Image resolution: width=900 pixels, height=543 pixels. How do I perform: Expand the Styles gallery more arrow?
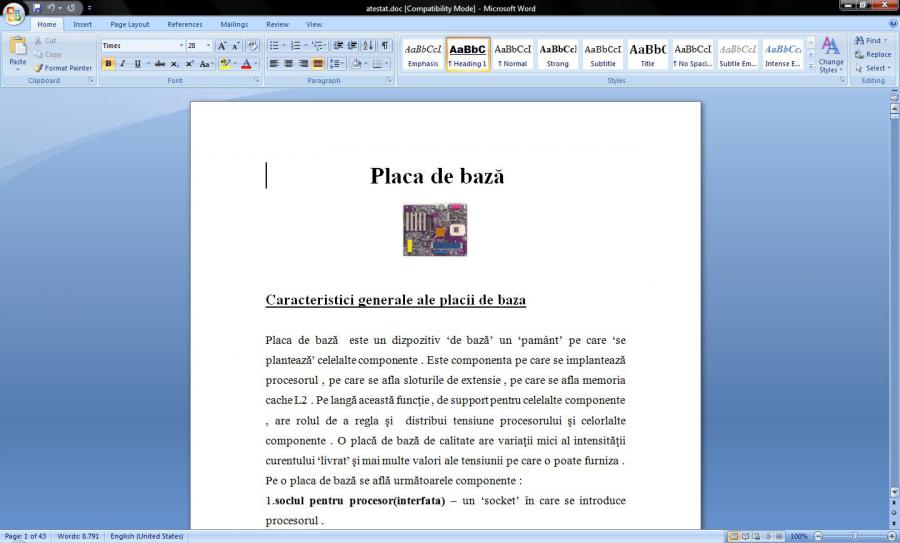811,67
